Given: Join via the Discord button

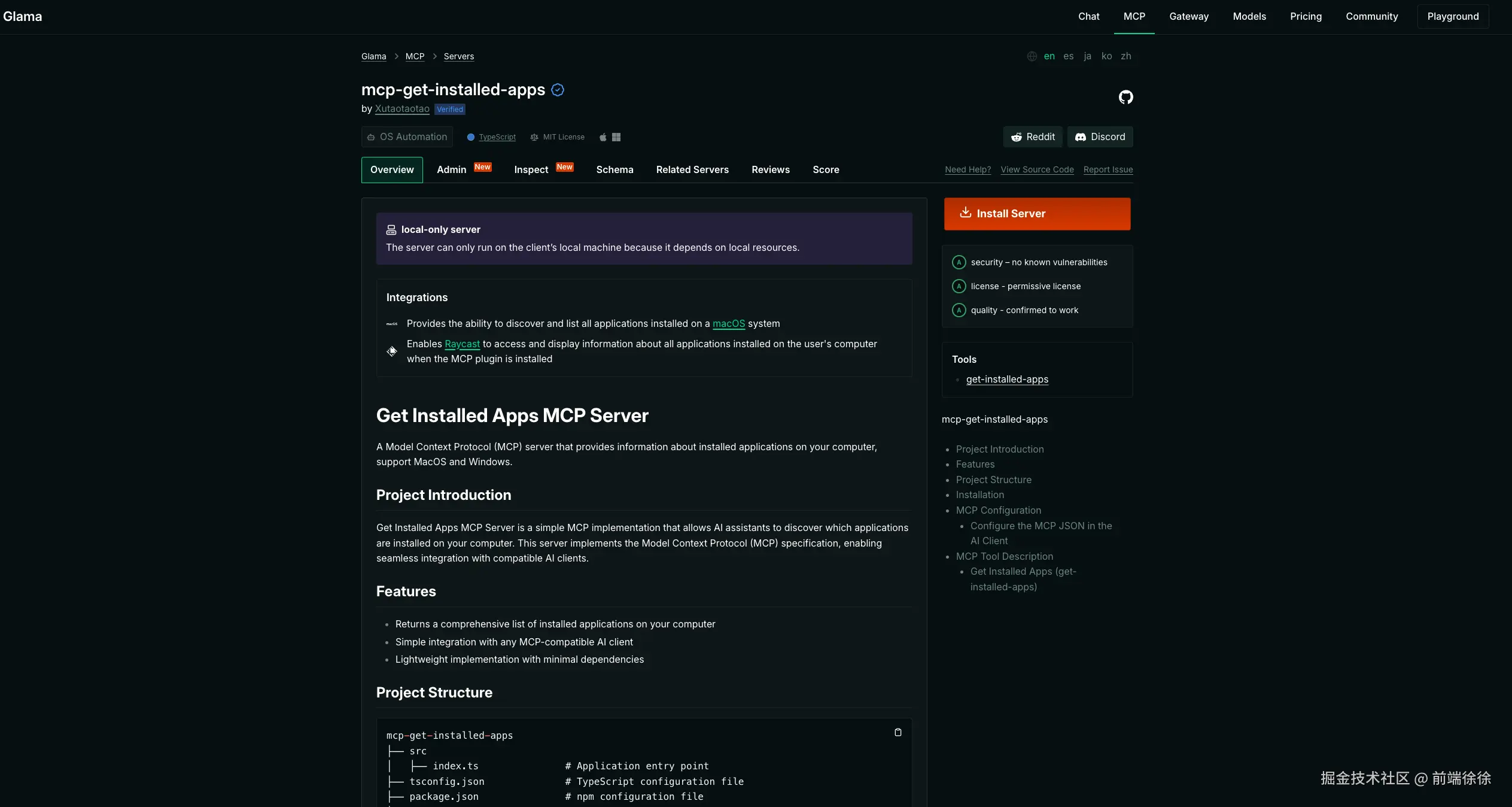Looking at the screenshot, I should 1100,136.
